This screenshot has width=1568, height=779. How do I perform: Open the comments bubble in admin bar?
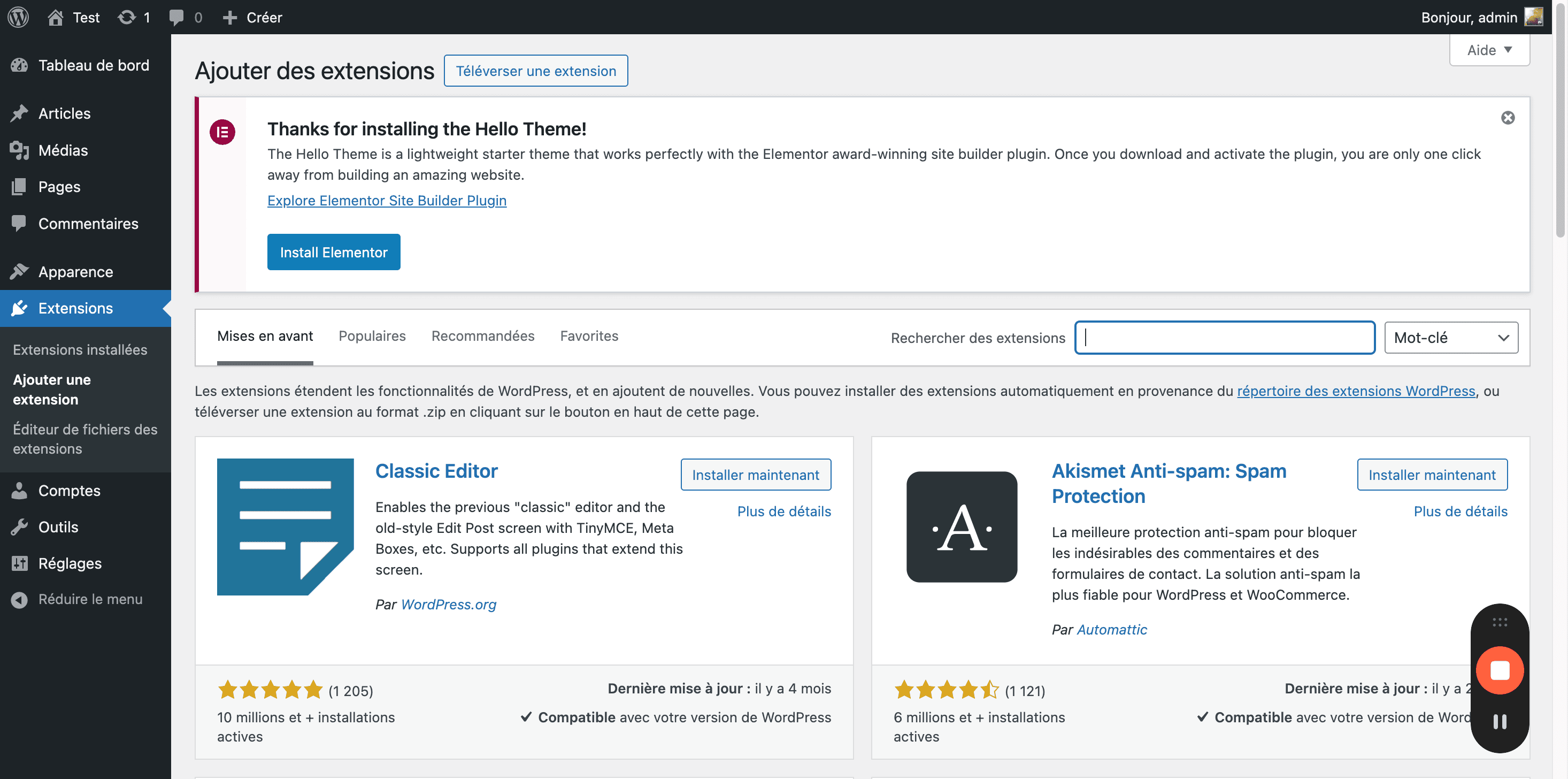tap(176, 17)
